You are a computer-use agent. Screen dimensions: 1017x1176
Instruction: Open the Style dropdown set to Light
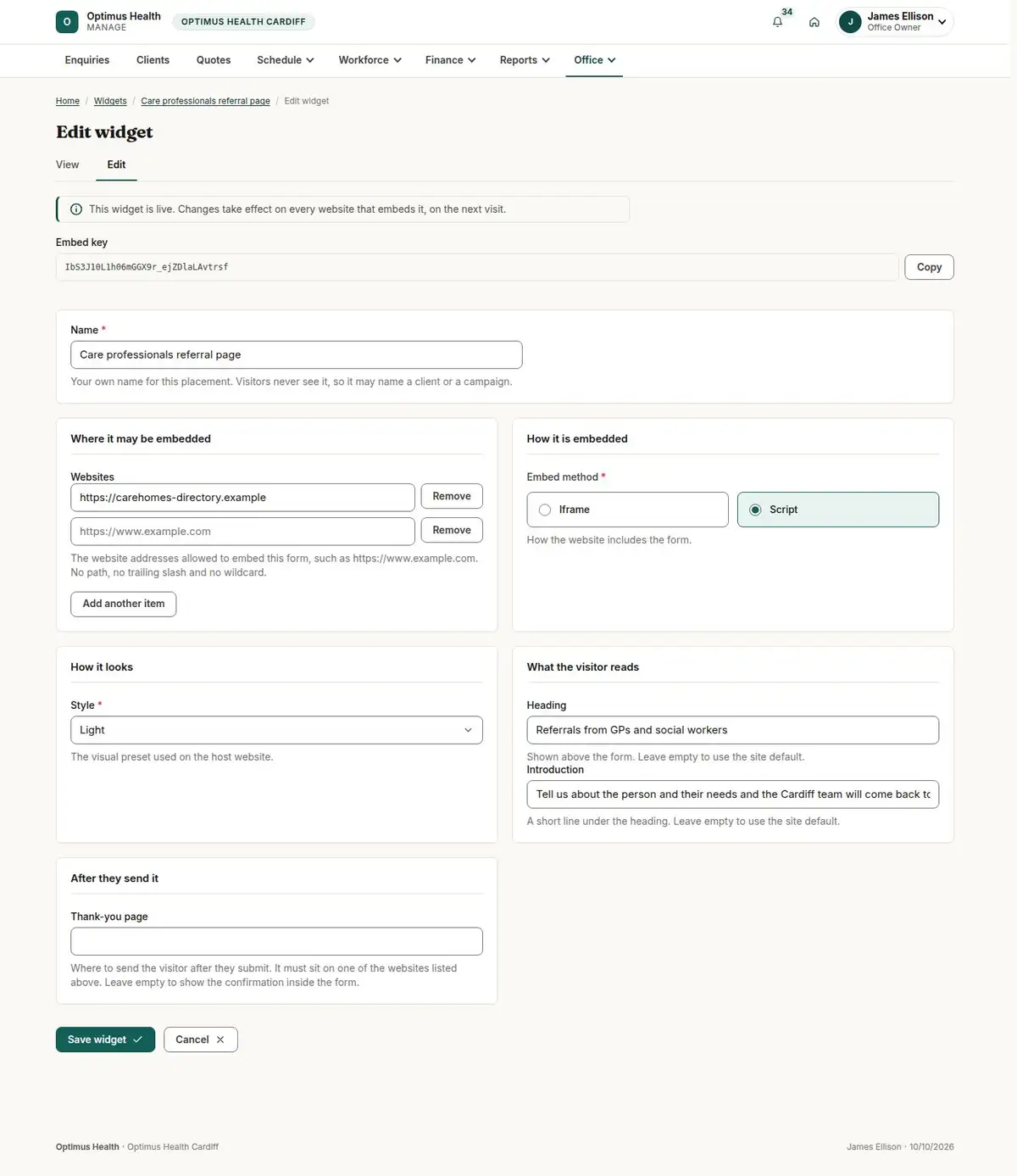coord(276,730)
